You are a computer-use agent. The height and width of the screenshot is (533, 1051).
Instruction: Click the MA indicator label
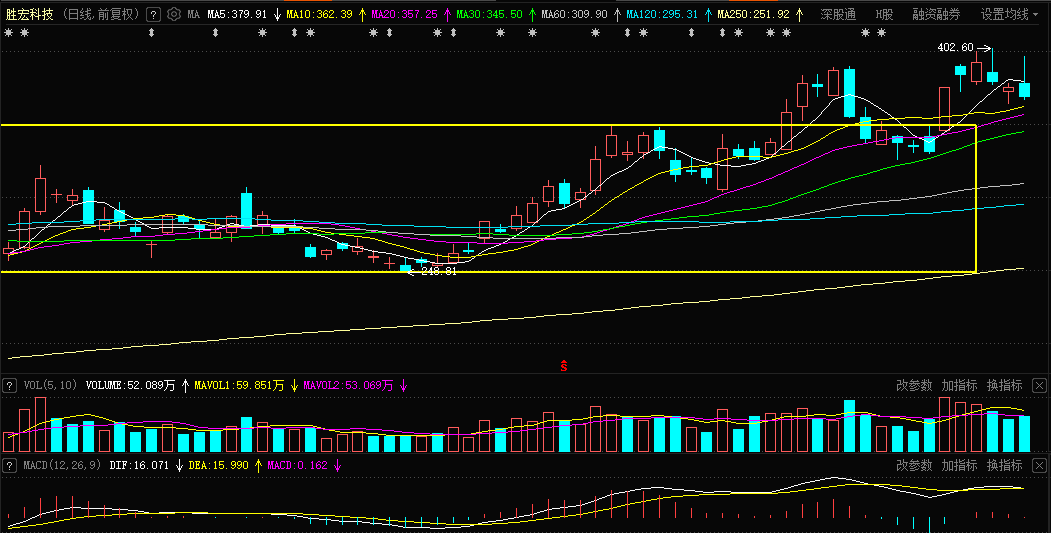(193, 14)
